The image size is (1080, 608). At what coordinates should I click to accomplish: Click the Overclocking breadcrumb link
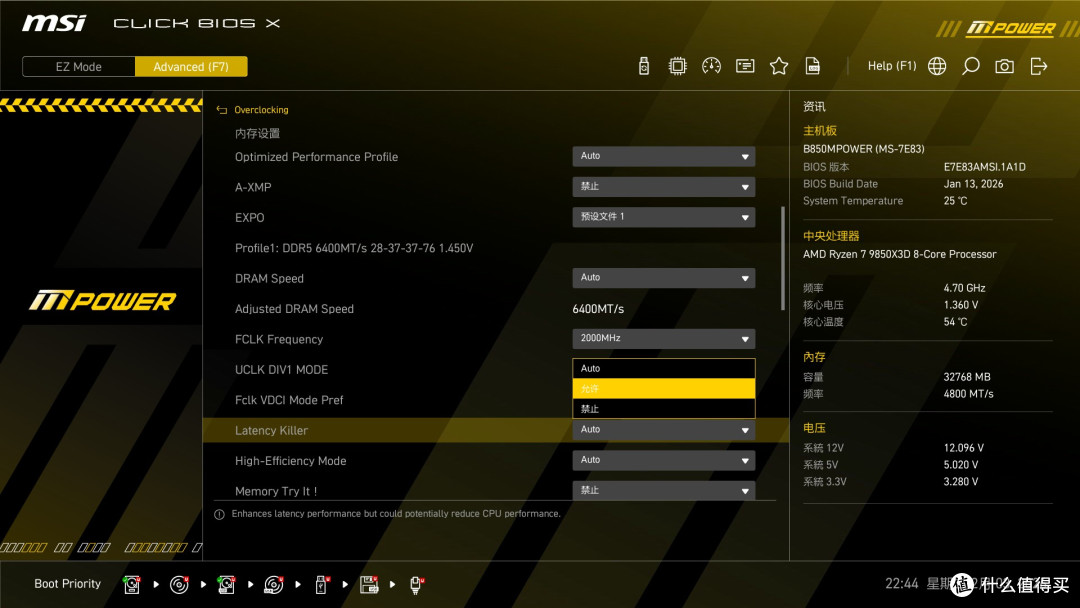[x=261, y=110]
